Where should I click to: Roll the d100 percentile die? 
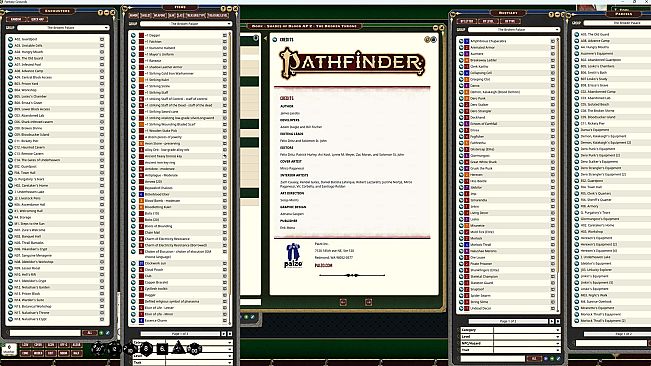194,350
